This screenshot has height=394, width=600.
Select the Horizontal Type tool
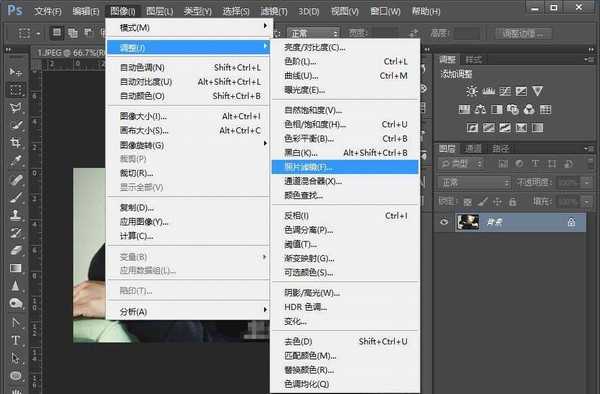[16, 340]
